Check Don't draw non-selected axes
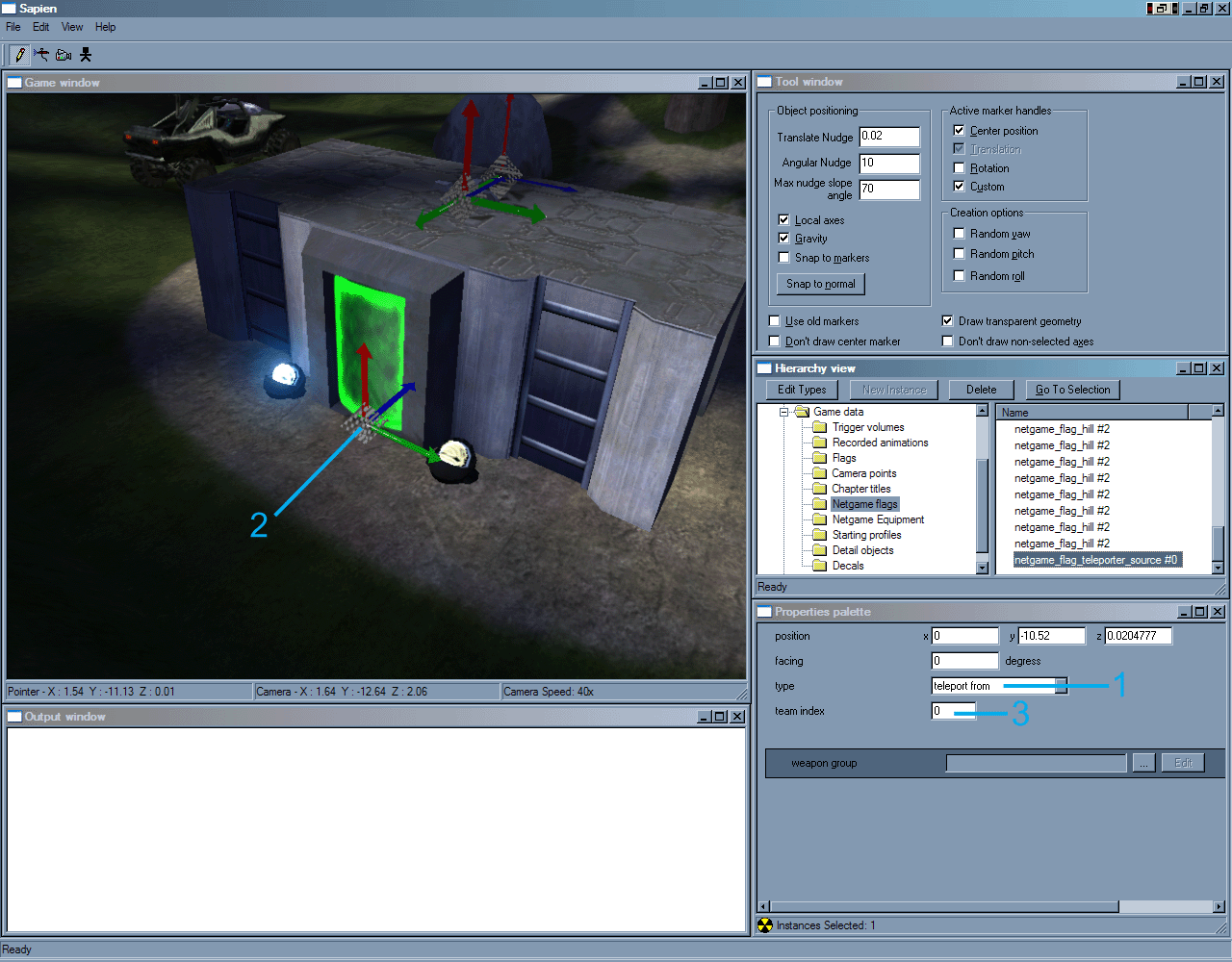This screenshot has width=1232, height=962. click(x=947, y=342)
